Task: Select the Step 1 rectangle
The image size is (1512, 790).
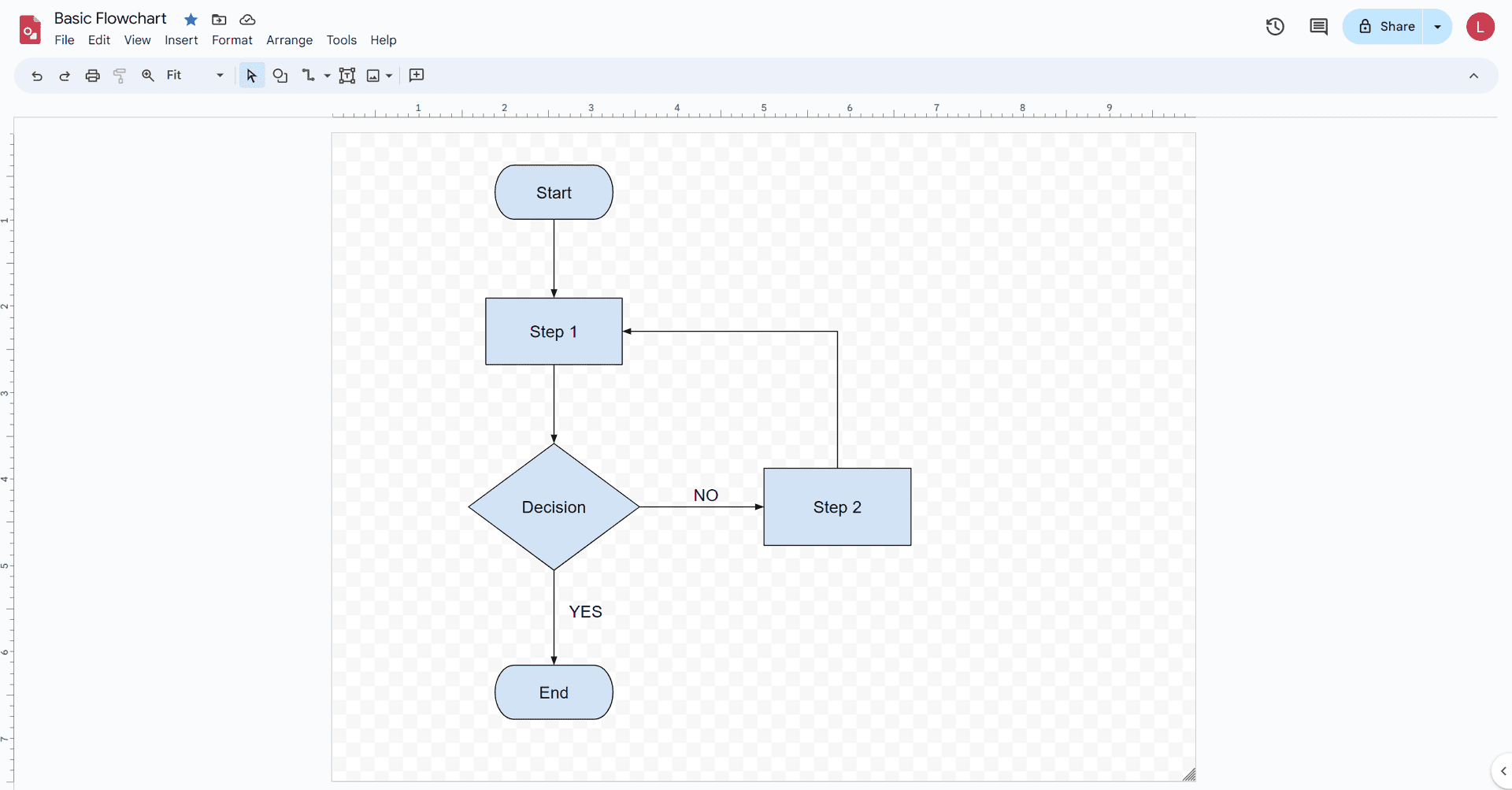Action: pyautogui.click(x=554, y=332)
